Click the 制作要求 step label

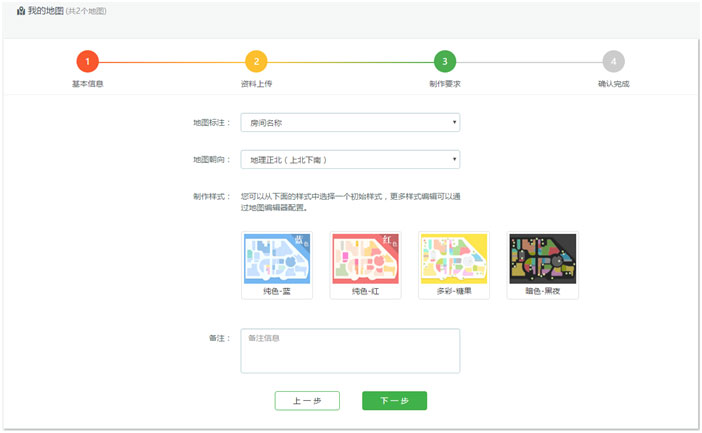click(445, 84)
